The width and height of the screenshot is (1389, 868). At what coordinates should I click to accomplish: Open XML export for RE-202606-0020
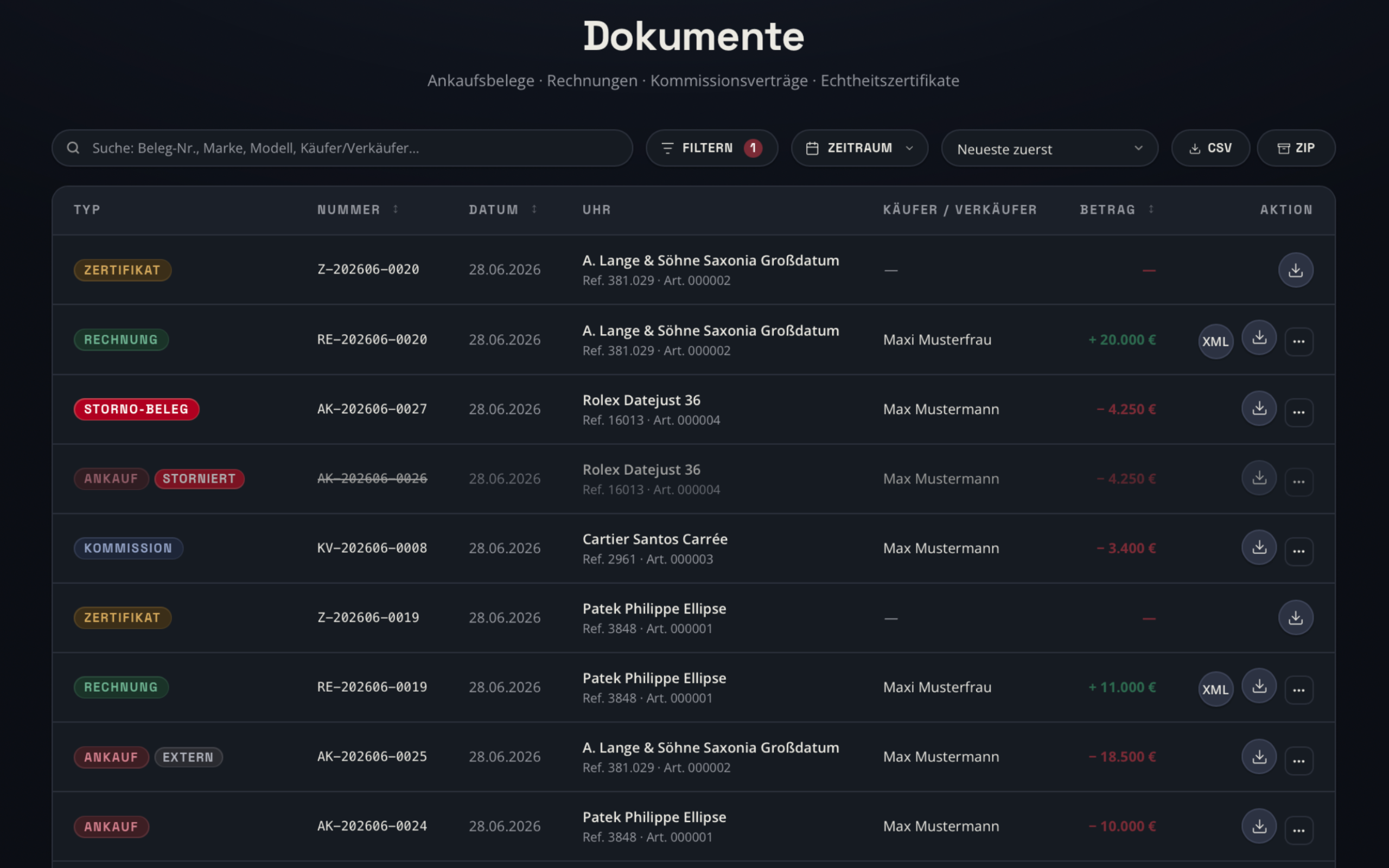click(x=1215, y=342)
